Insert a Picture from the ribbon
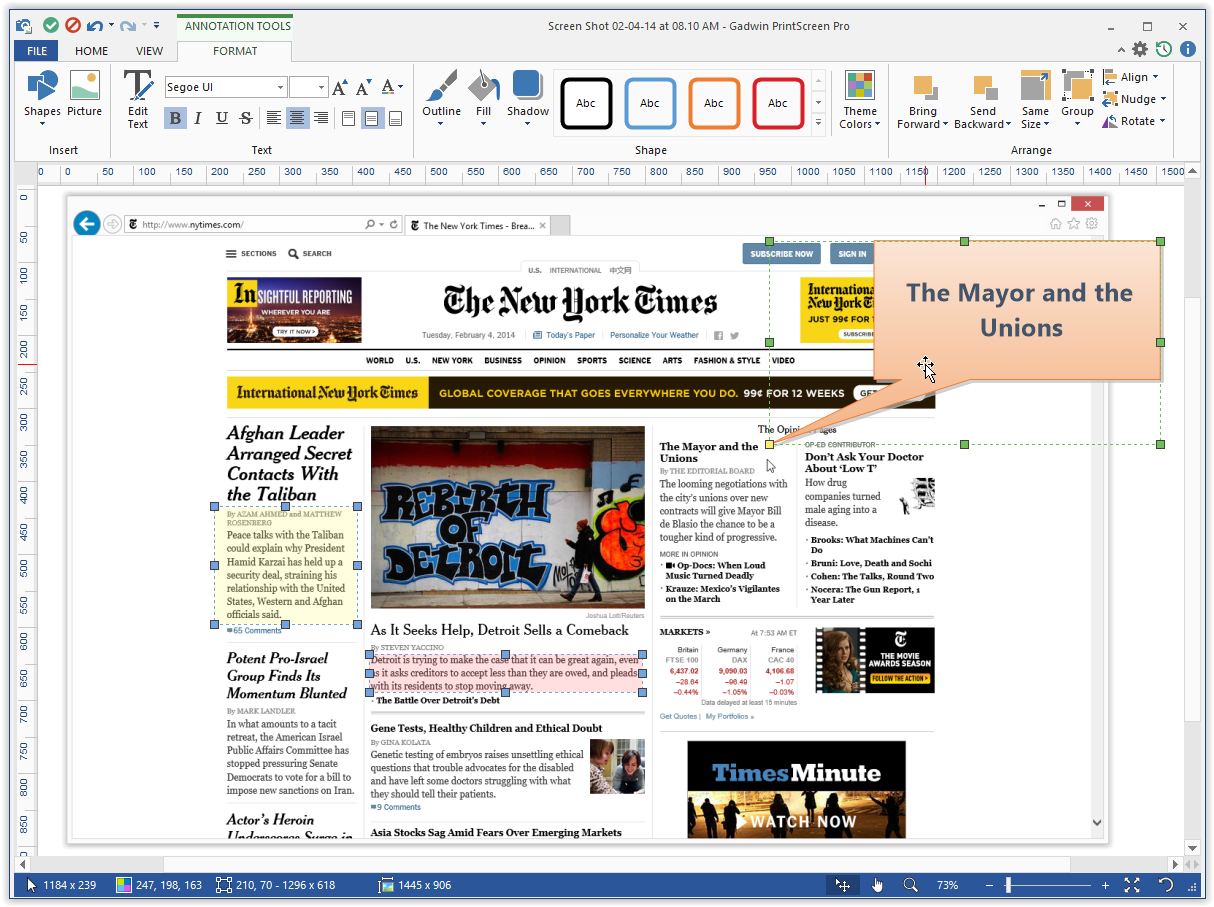The image size is (1214, 907). tap(85, 96)
